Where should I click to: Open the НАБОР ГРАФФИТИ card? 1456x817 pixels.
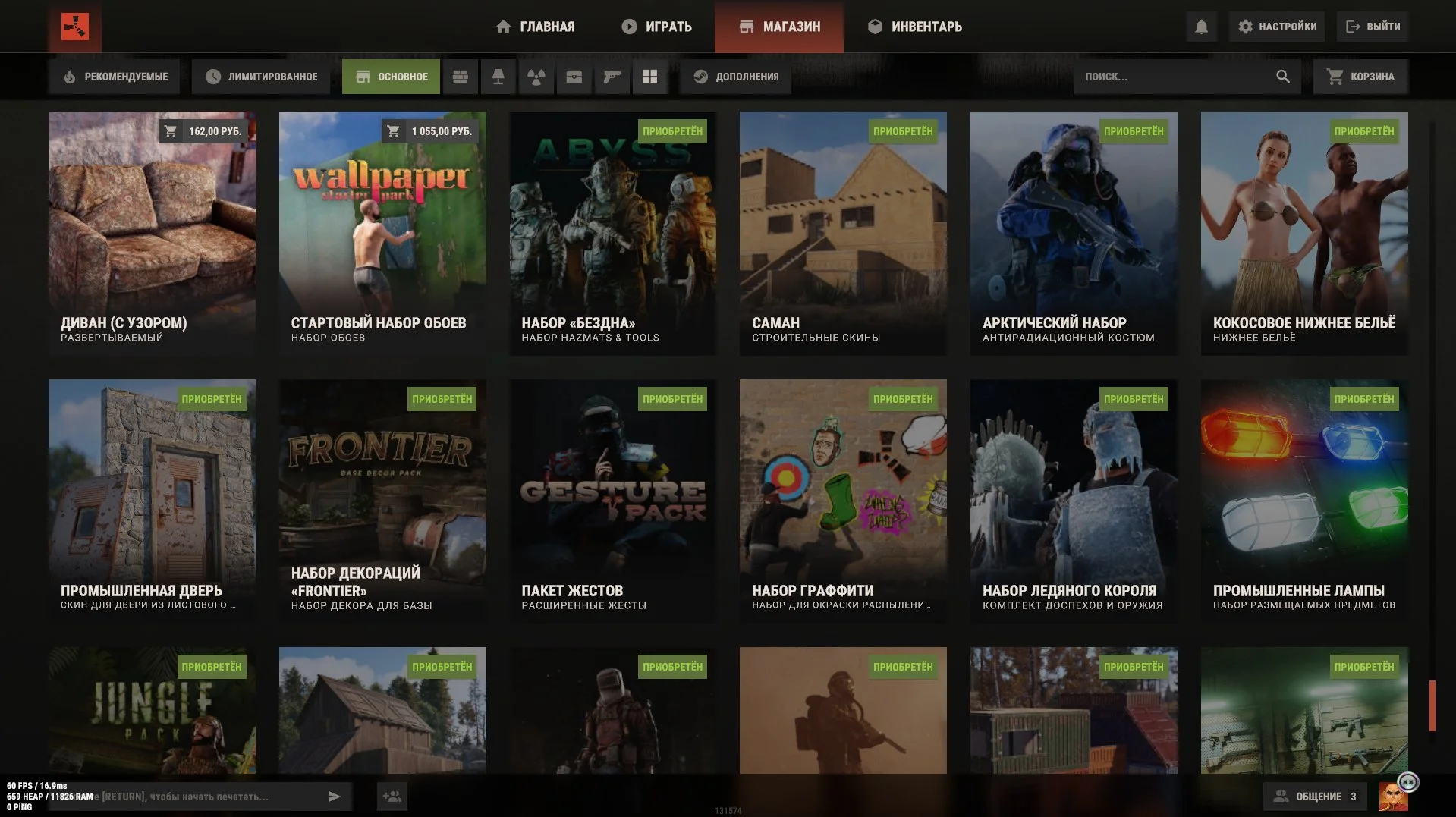(843, 501)
